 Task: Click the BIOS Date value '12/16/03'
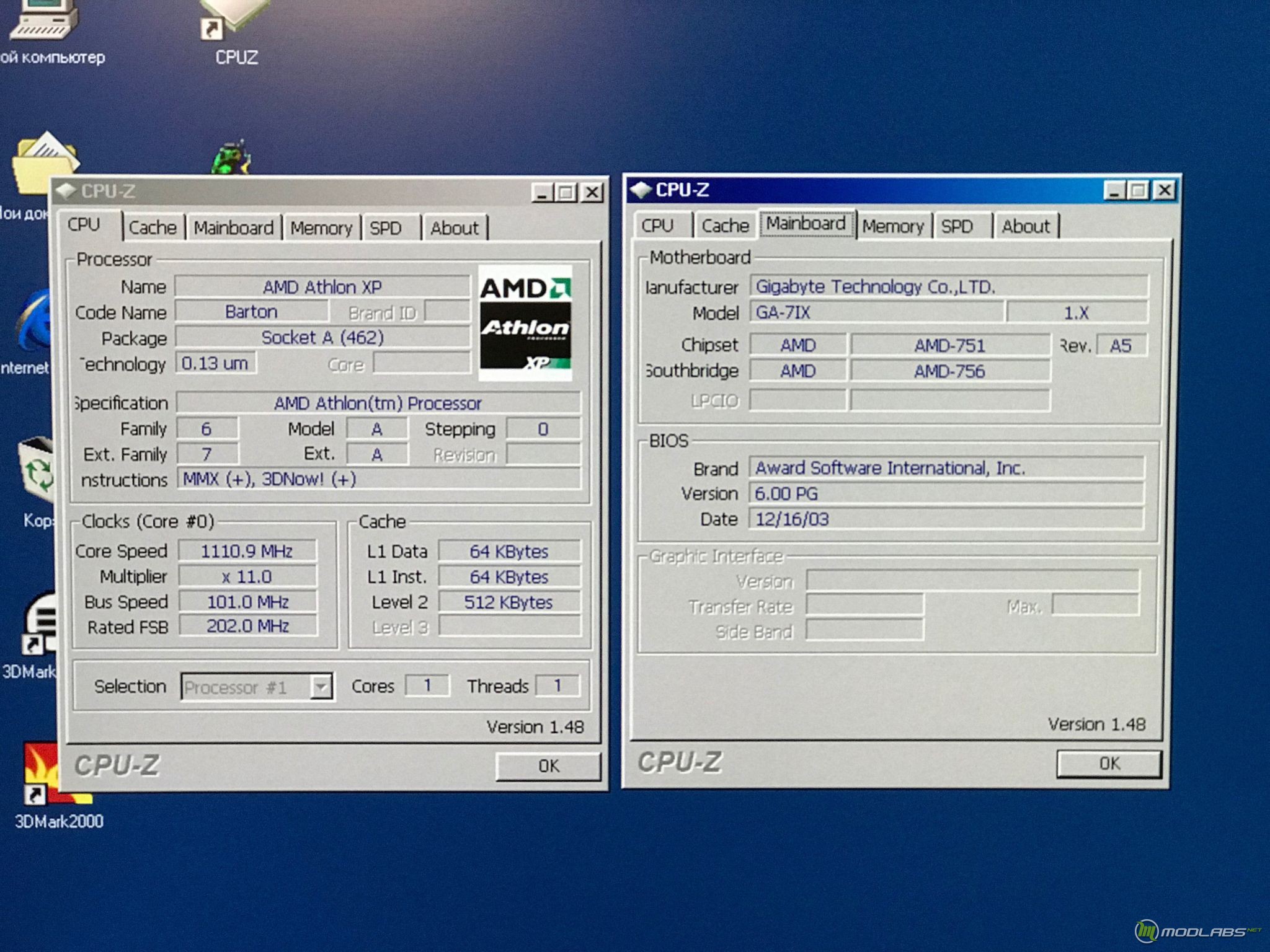point(946,519)
